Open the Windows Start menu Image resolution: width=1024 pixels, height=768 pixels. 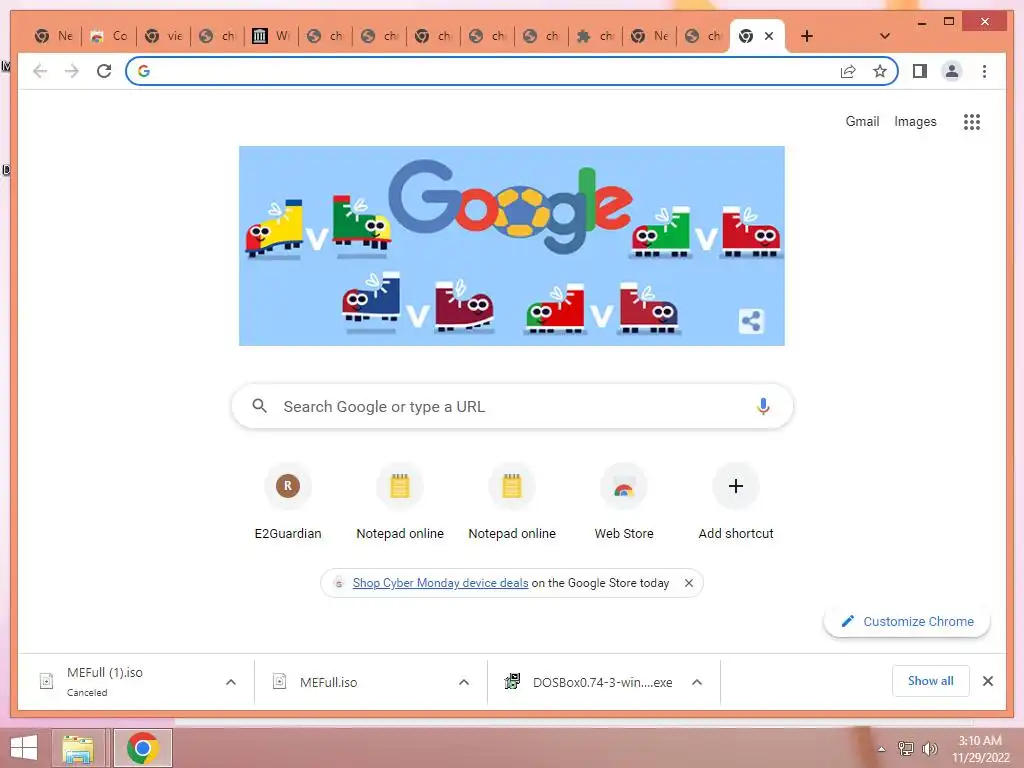pyautogui.click(x=24, y=748)
